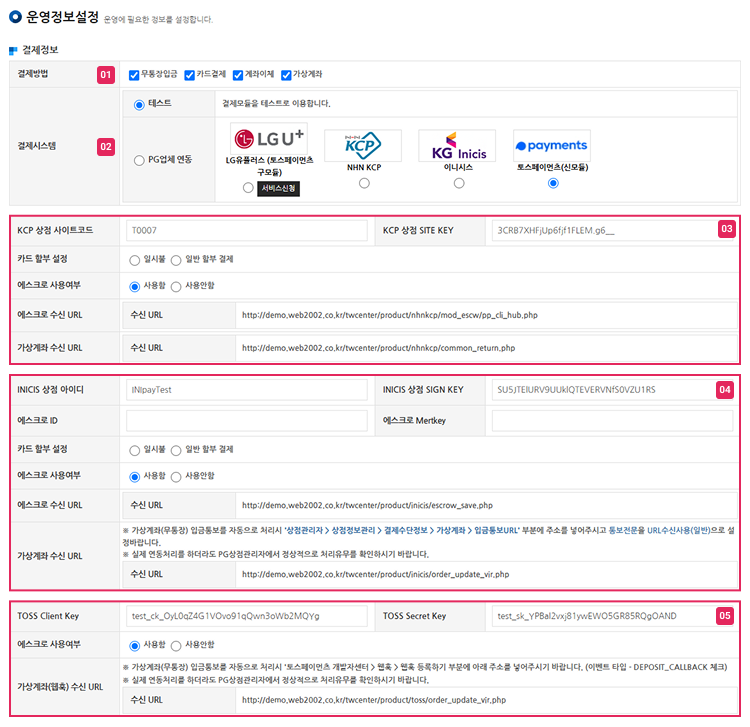The width and height of the screenshot is (750, 727).
Task: Select 사용안함 for TOSS 에스크로
Action: (176, 646)
